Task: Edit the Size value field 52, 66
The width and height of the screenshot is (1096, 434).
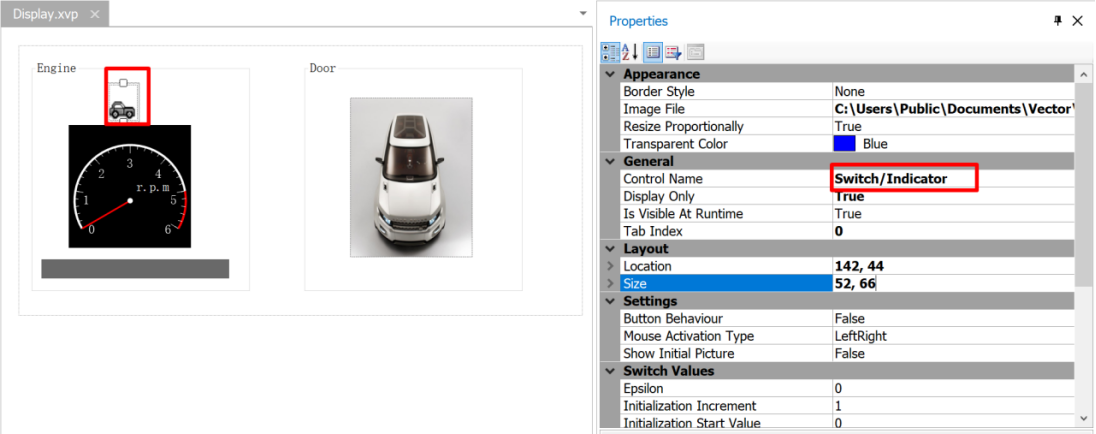Action: pos(953,284)
